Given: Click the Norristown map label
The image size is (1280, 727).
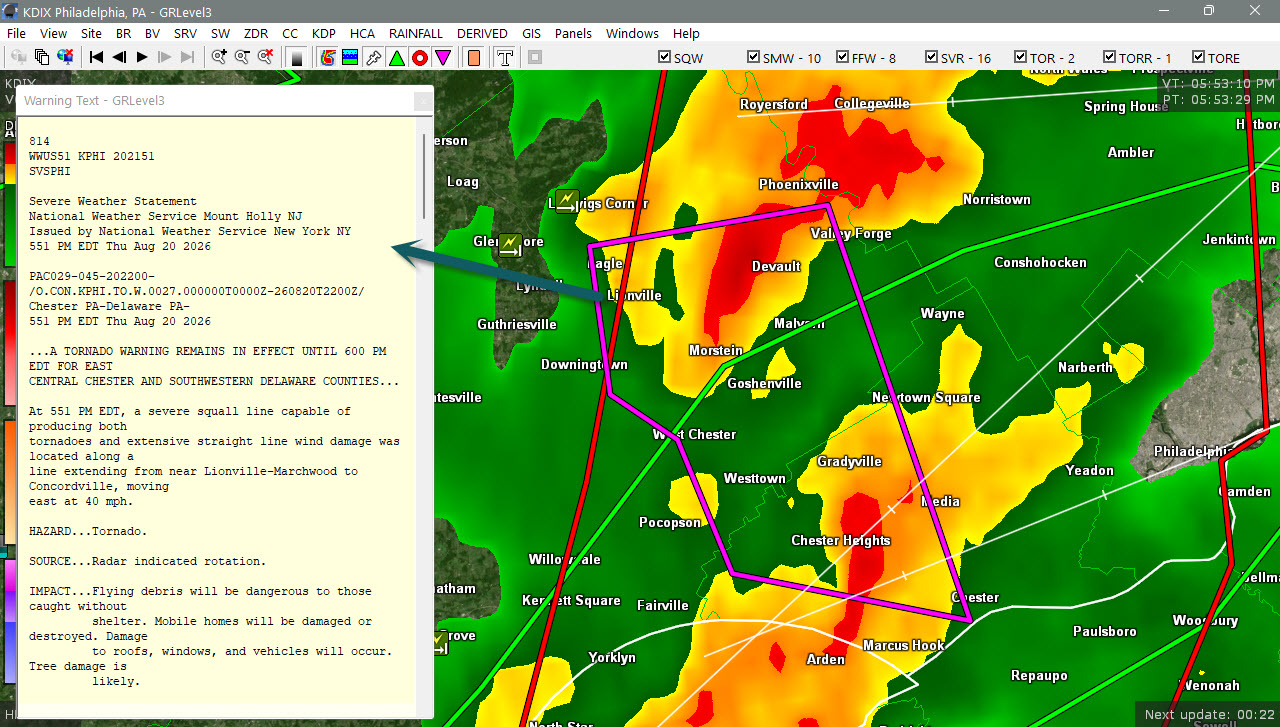Looking at the screenshot, I should pyautogui.click(x=996, y=200).
